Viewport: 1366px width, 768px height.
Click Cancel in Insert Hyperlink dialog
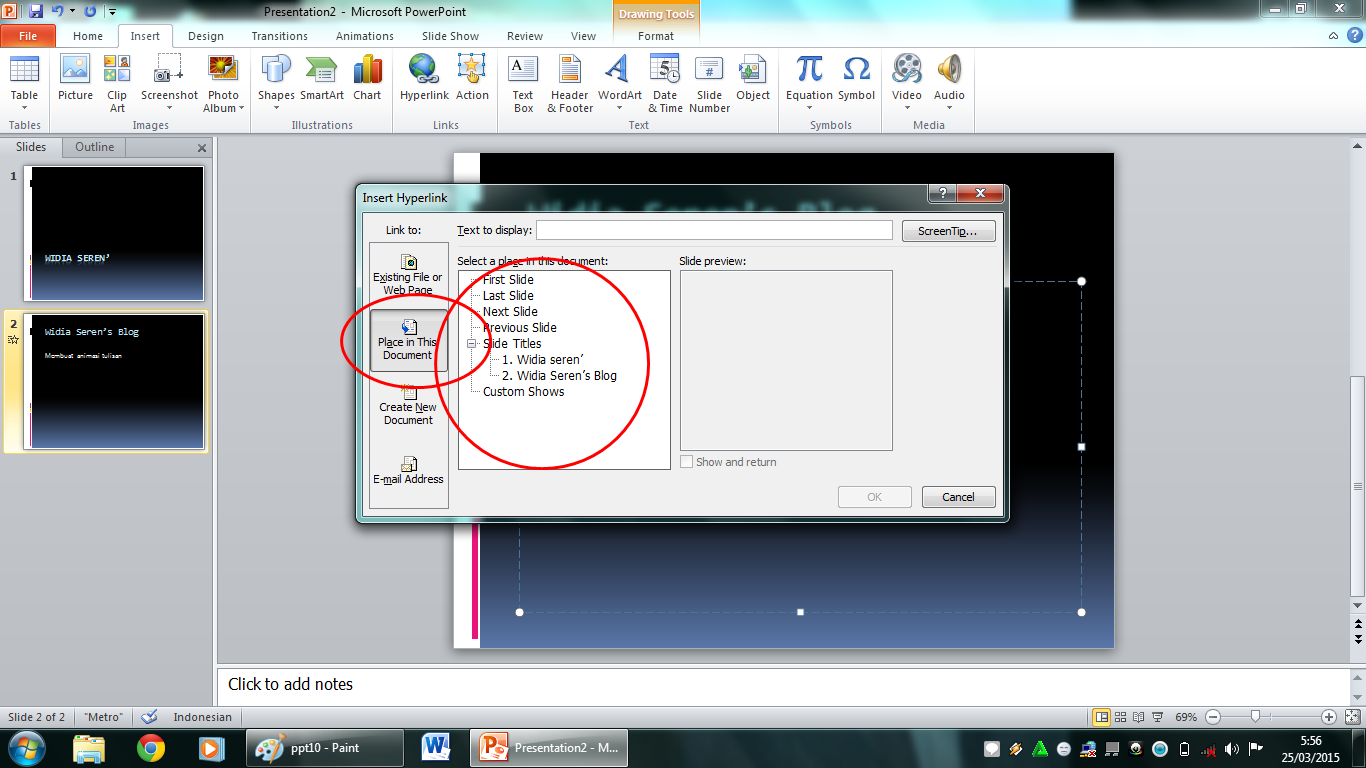click(958, 497)
